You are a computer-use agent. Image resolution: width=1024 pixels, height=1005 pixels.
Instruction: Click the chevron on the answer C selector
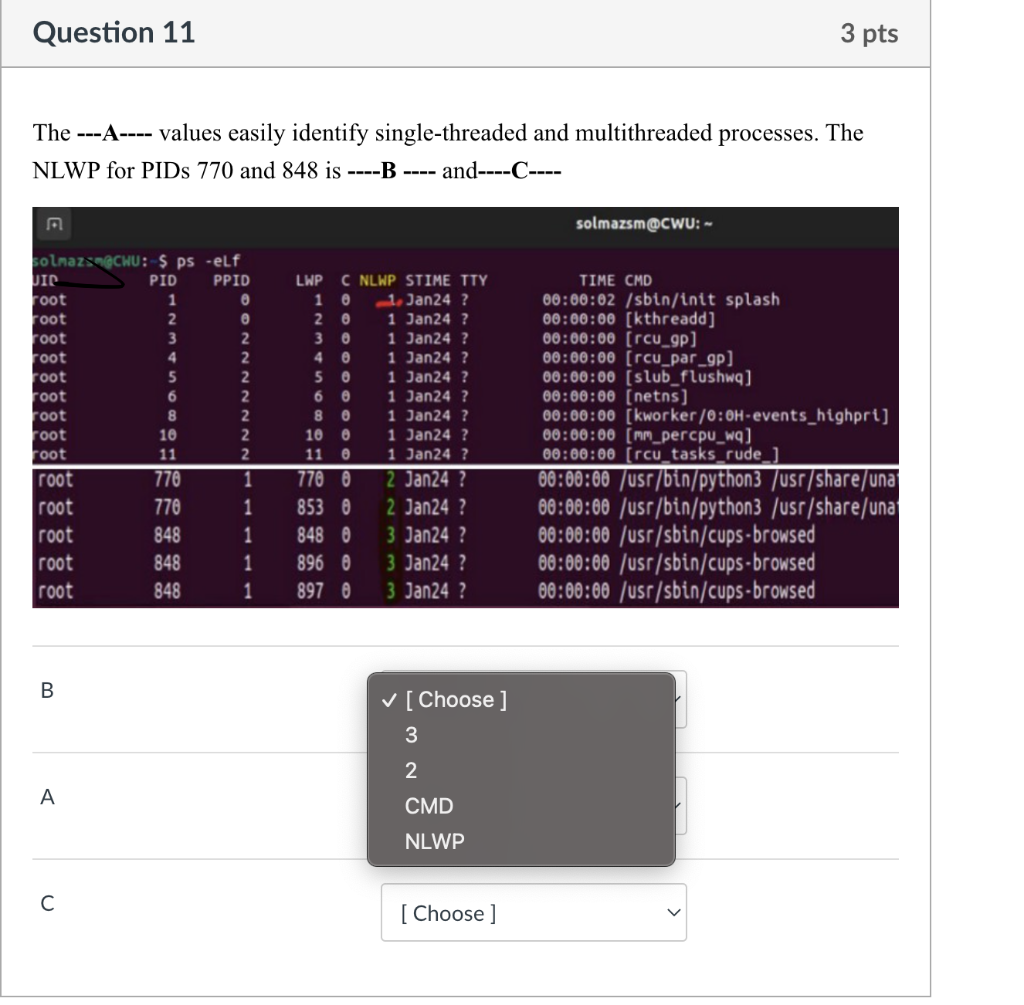(x=674, y=912)
